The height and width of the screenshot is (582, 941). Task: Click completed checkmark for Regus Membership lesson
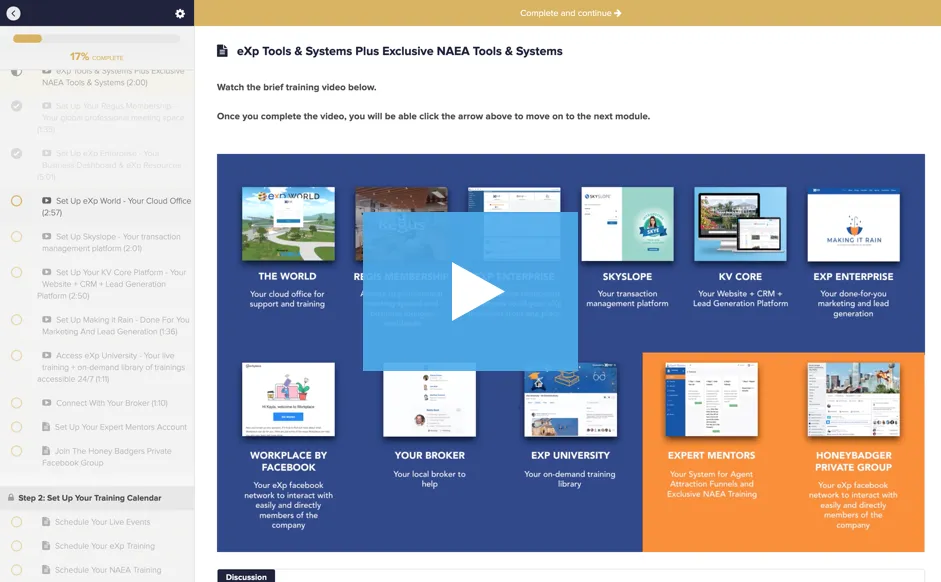point(17,106)
